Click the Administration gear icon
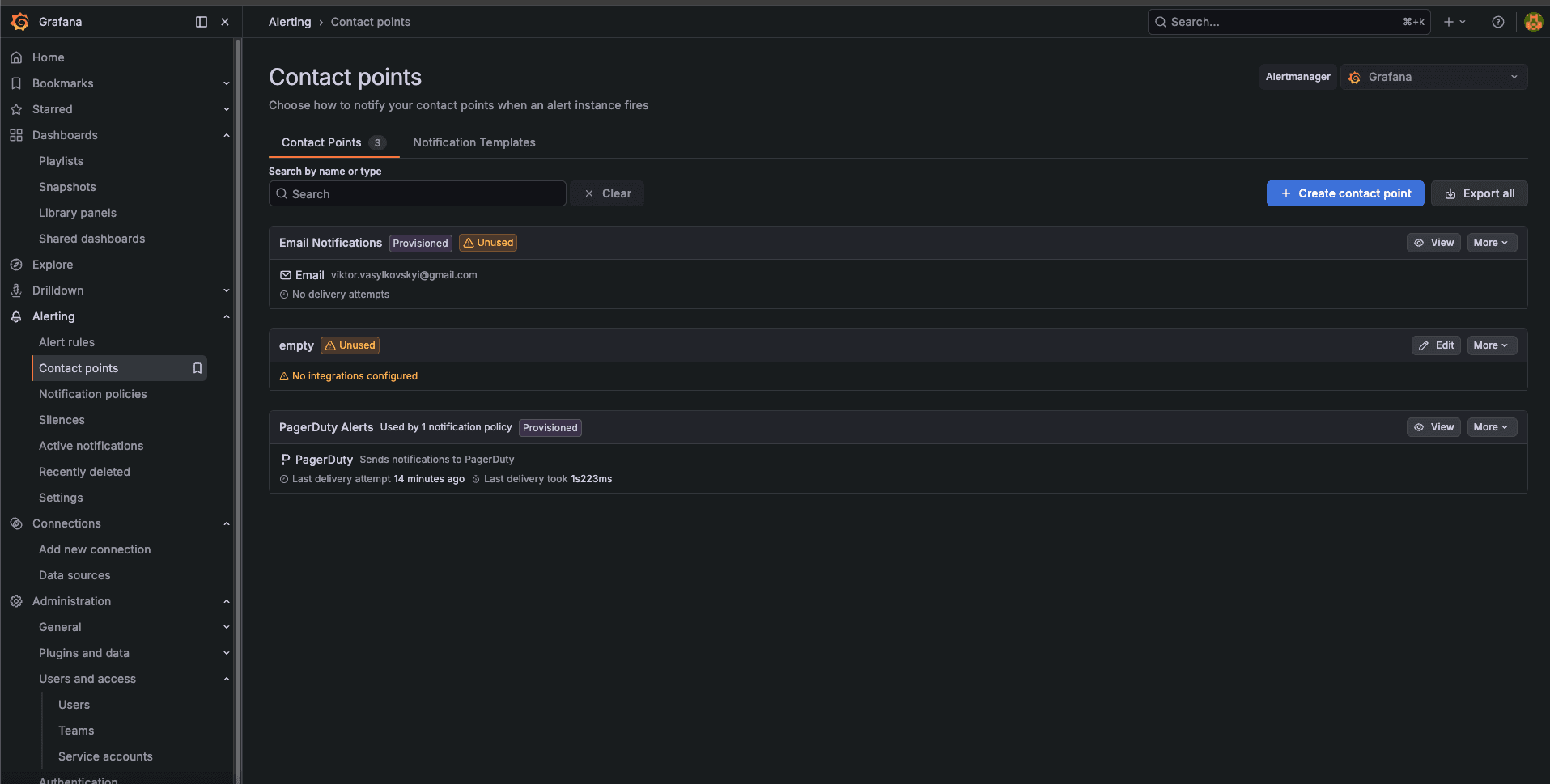 (x=16, y=601)
